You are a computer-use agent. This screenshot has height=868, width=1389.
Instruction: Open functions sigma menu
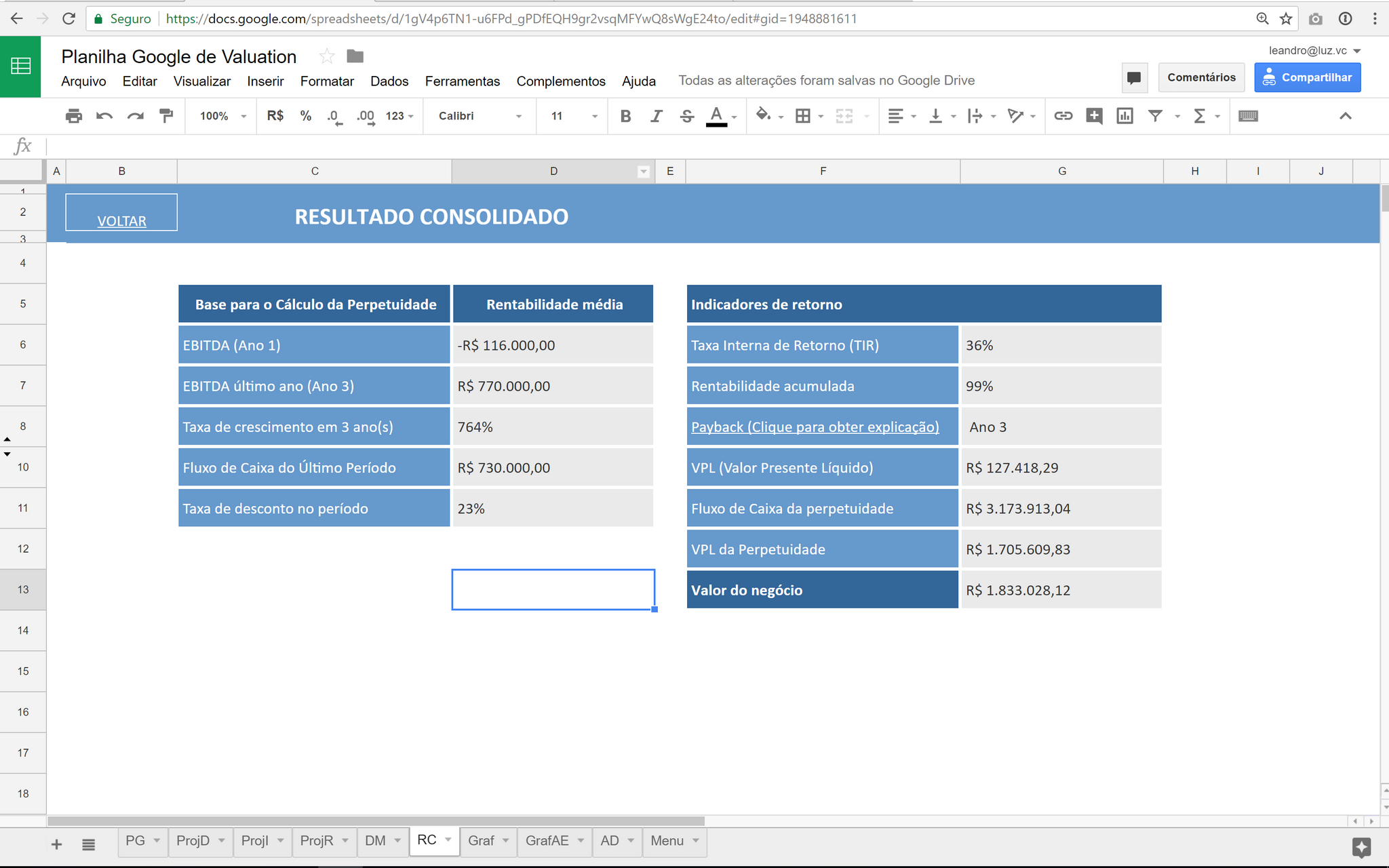1206,116
